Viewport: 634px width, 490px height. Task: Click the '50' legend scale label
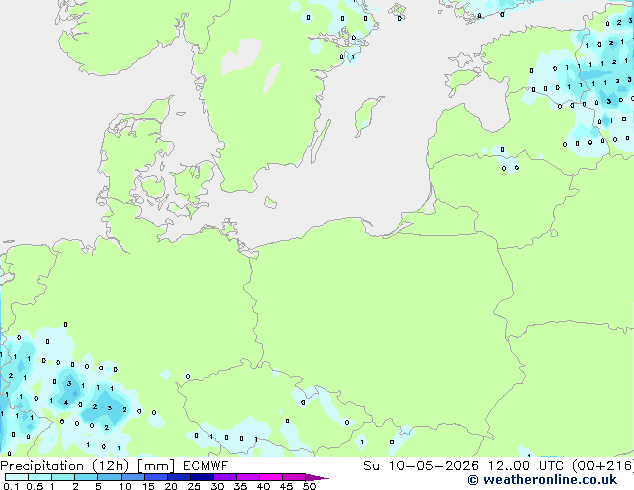(x=309, y=486)
